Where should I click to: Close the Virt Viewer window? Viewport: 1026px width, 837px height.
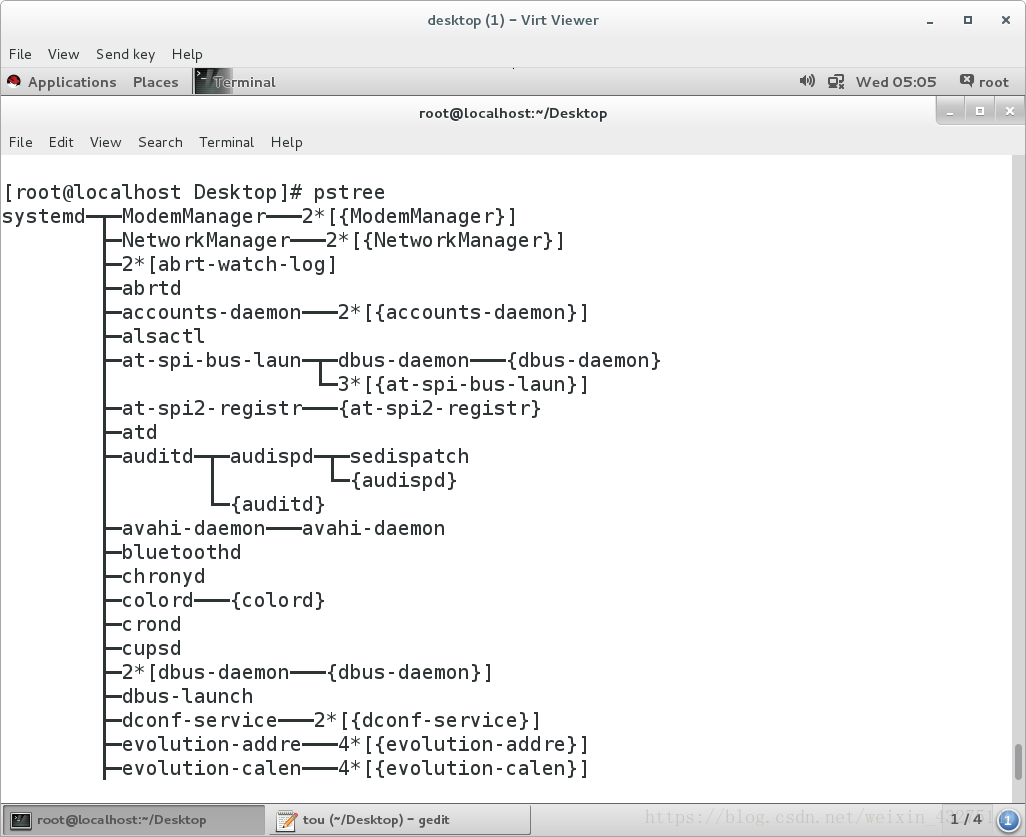pos(1006,20)
